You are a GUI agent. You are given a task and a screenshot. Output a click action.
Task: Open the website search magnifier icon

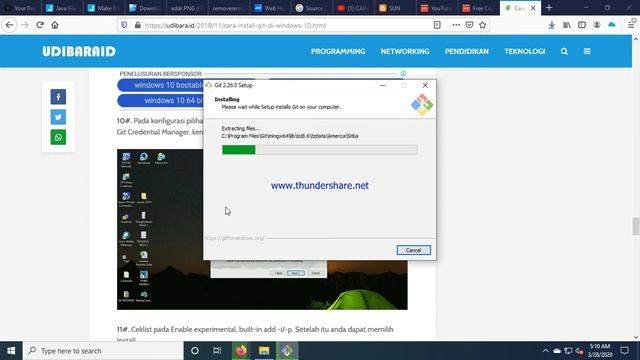[564, 51]
